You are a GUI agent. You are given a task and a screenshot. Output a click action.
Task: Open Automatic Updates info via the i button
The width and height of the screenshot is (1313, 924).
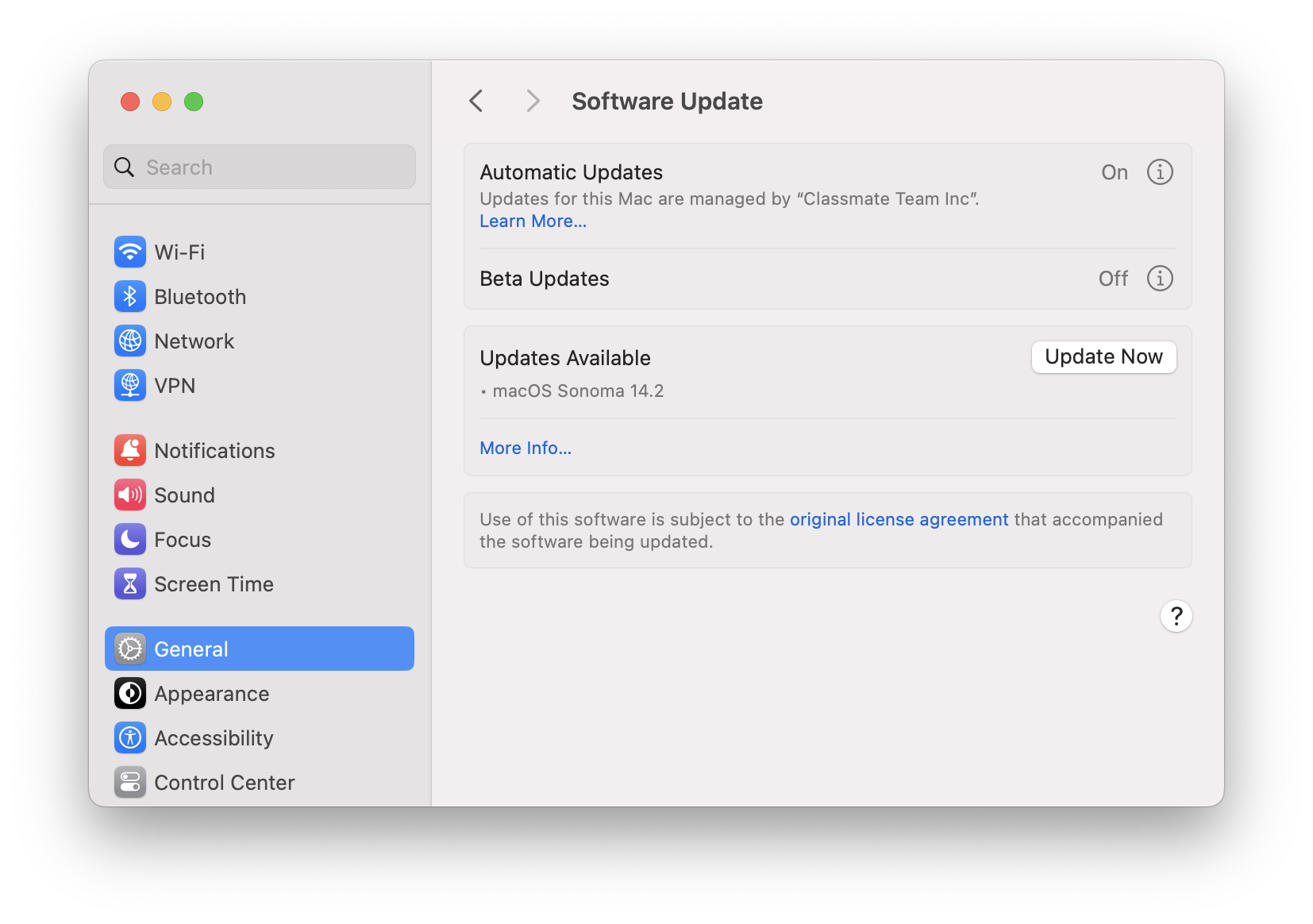[x=1160, y=171]
